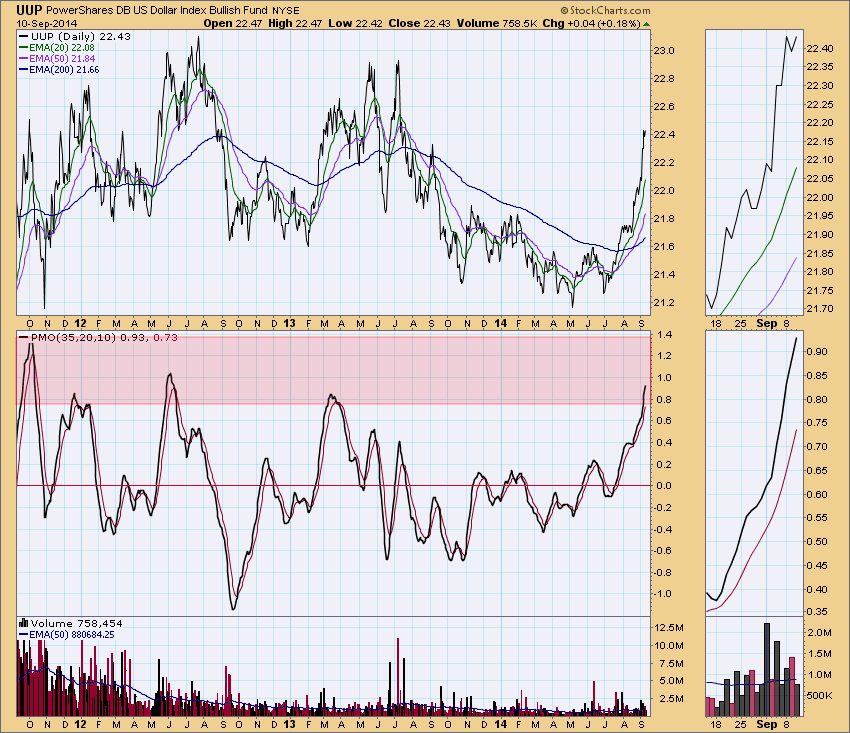
Task: Click the 12.5M volume axis label
Action: pos(669,627)
